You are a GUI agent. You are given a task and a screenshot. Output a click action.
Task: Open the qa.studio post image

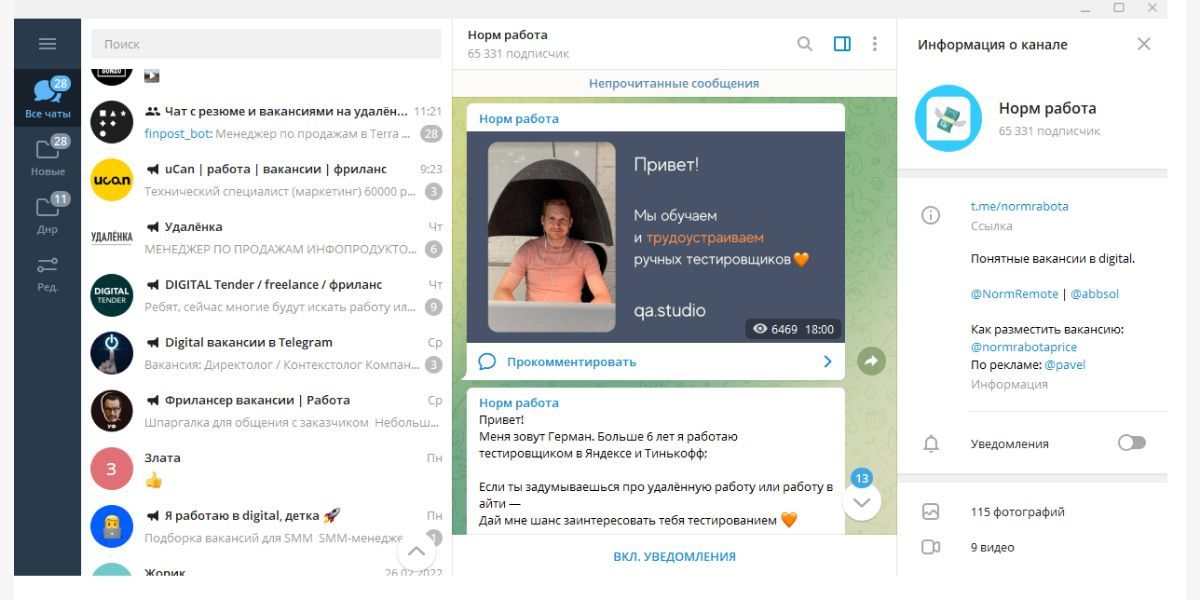[x=655, y=237]
